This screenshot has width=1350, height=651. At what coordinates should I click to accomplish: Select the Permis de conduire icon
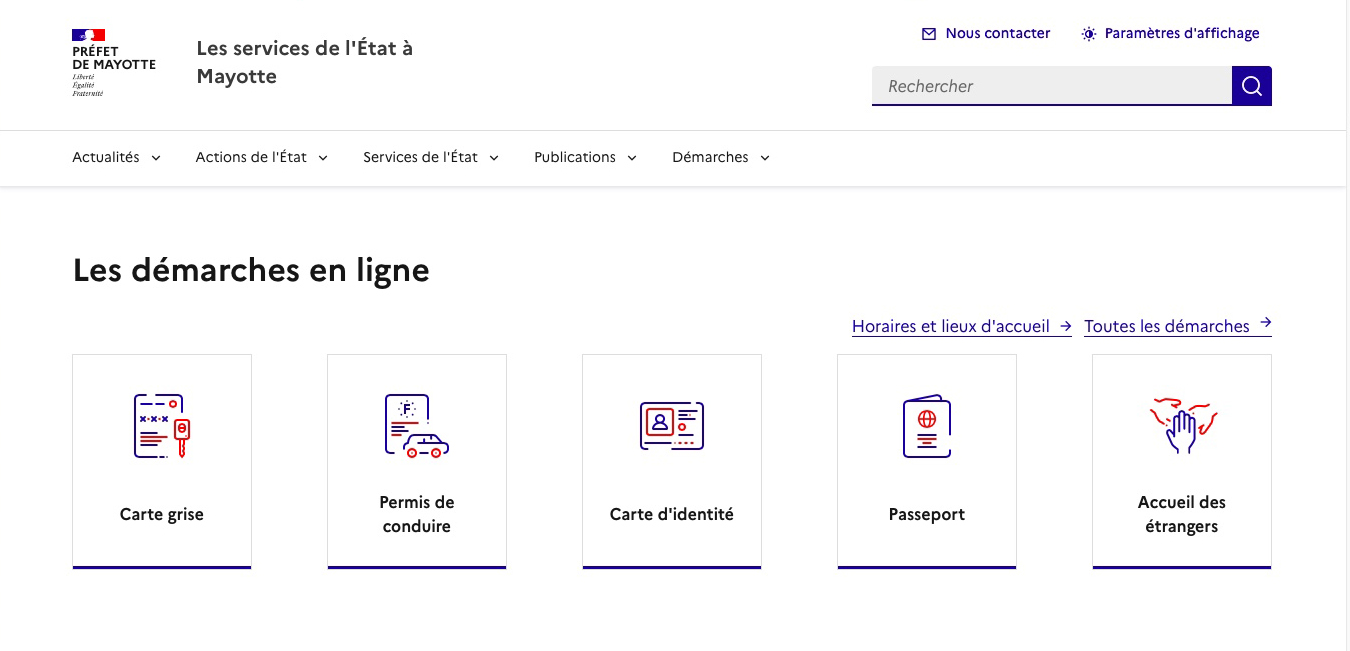click(416, 425)
